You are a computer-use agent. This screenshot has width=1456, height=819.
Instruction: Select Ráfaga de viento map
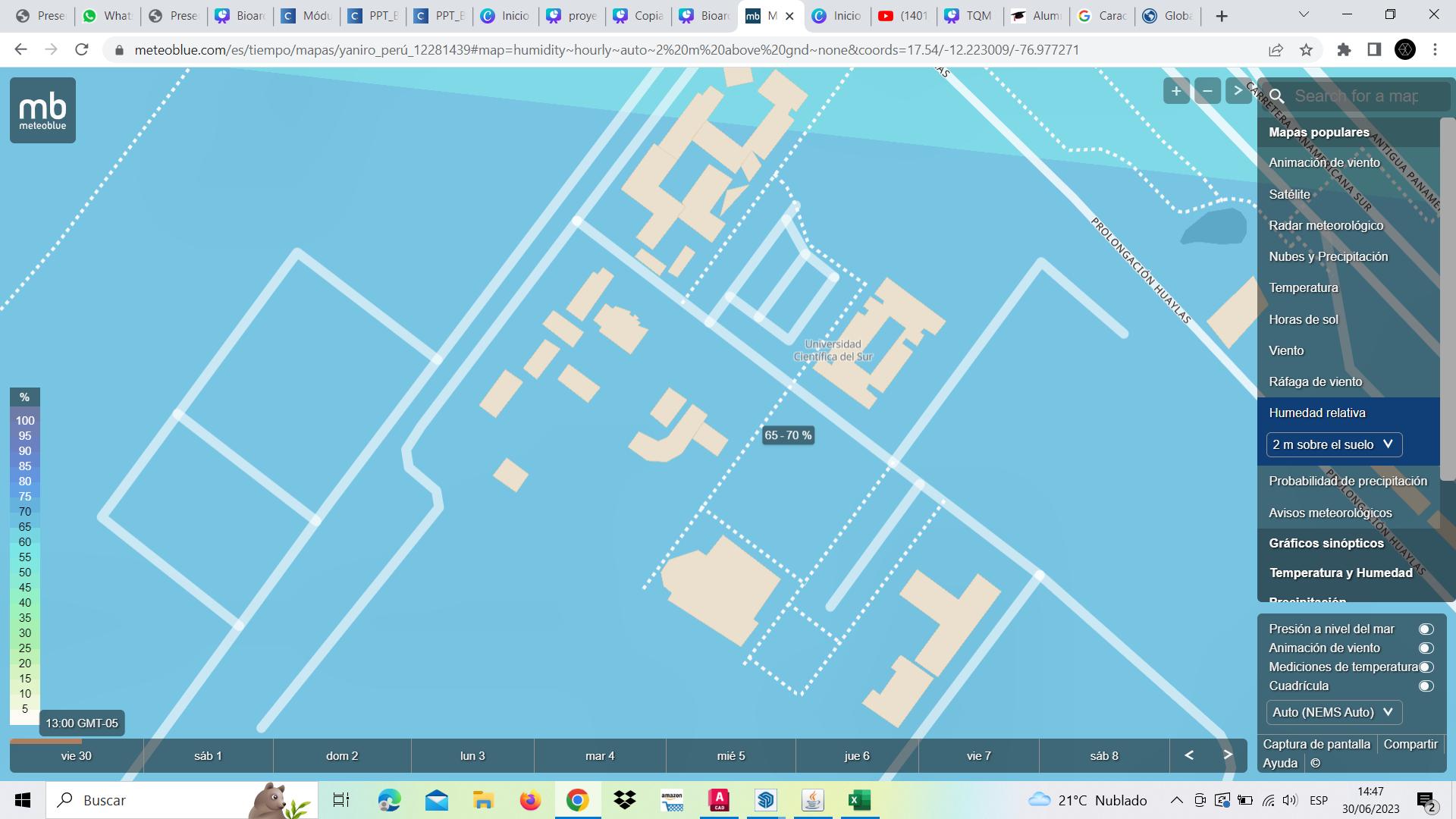(1315, 381)
